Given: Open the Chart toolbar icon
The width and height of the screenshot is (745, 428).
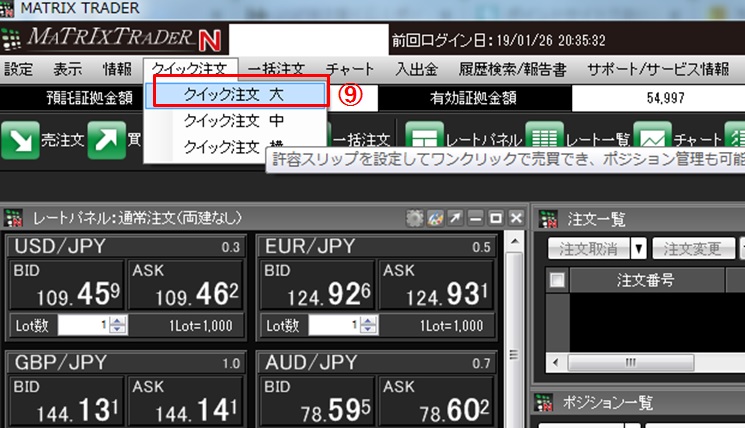Looking at the screenshot, I should pyautogui.click(x=652, y=137).
